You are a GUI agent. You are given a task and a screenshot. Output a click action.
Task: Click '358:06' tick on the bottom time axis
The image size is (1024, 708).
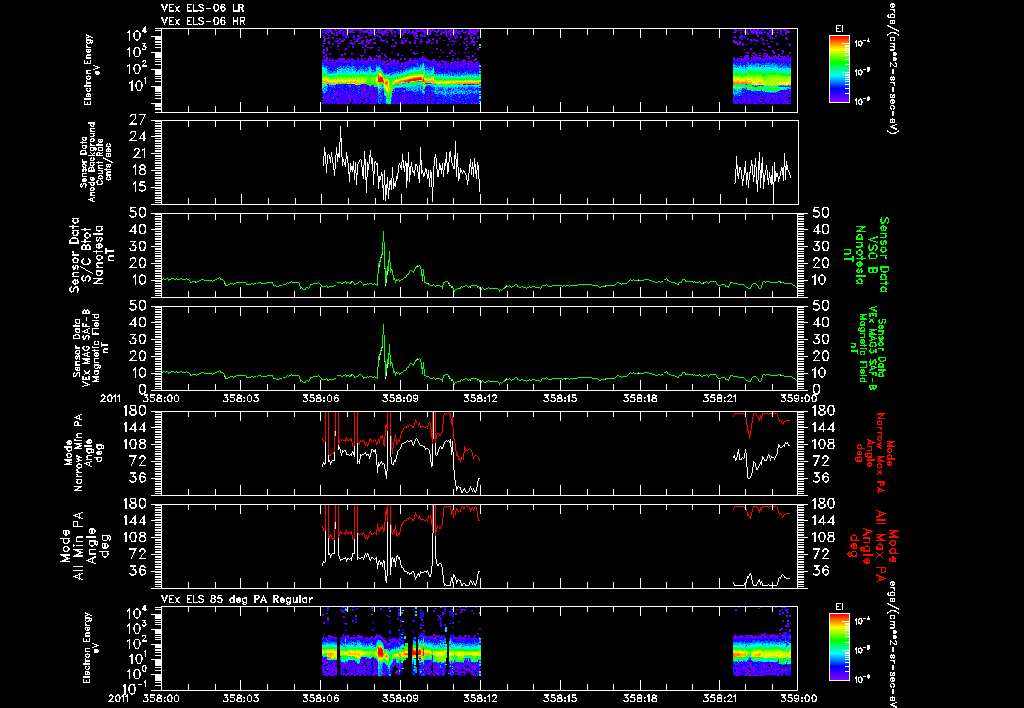[x=320, y=698]
